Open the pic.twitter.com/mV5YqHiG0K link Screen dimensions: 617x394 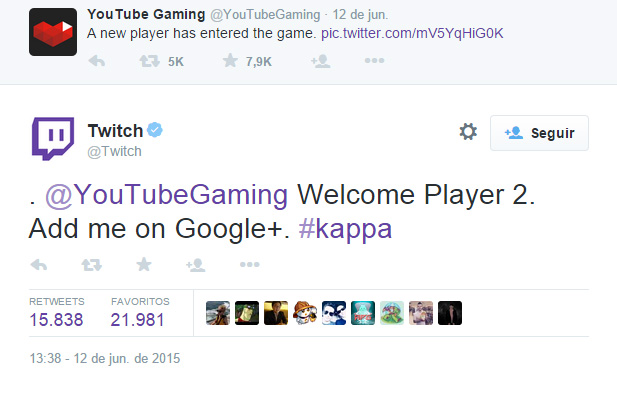click(412, 33)
